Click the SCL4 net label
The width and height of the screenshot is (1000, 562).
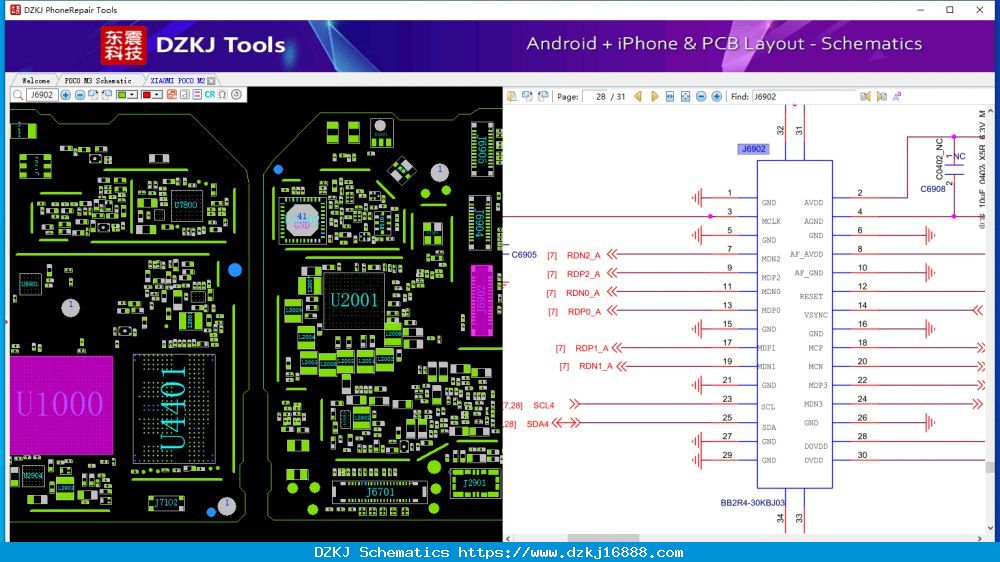544,405
